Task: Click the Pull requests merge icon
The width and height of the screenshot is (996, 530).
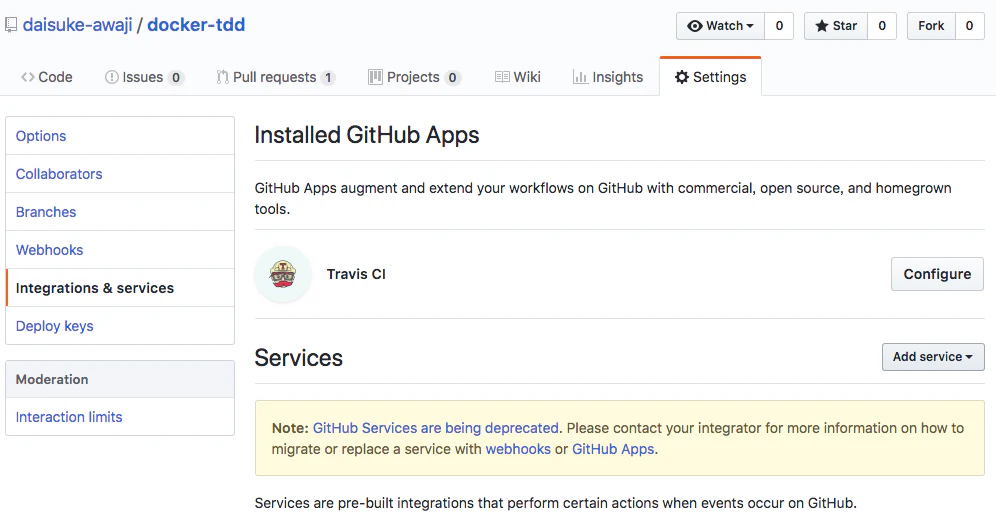Action: click(222, 77)
